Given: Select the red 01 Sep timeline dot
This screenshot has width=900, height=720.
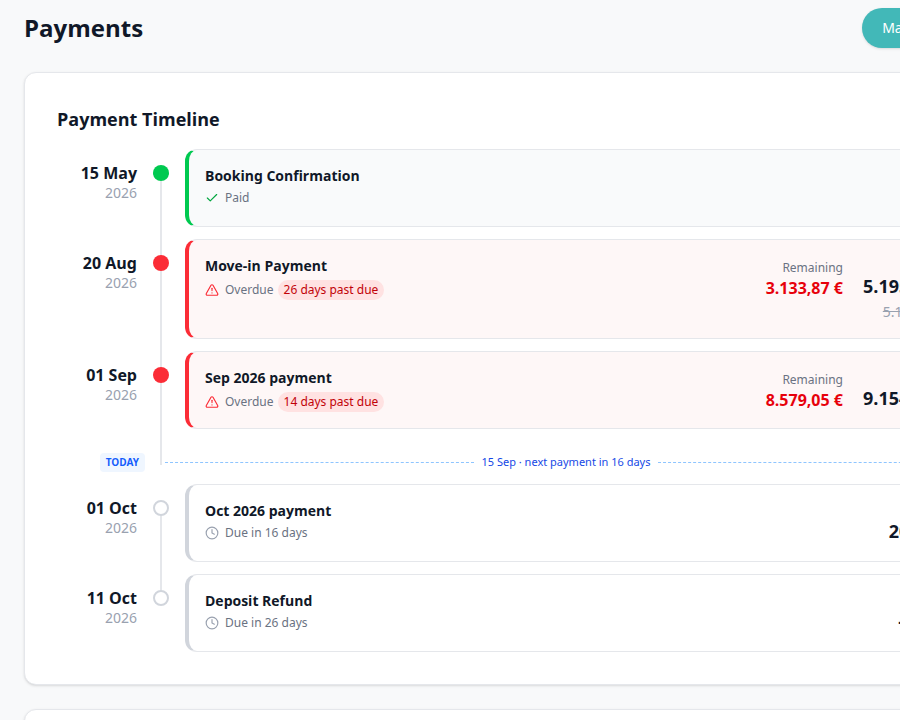Looking at the screenshot, I should tap(161, 375).
